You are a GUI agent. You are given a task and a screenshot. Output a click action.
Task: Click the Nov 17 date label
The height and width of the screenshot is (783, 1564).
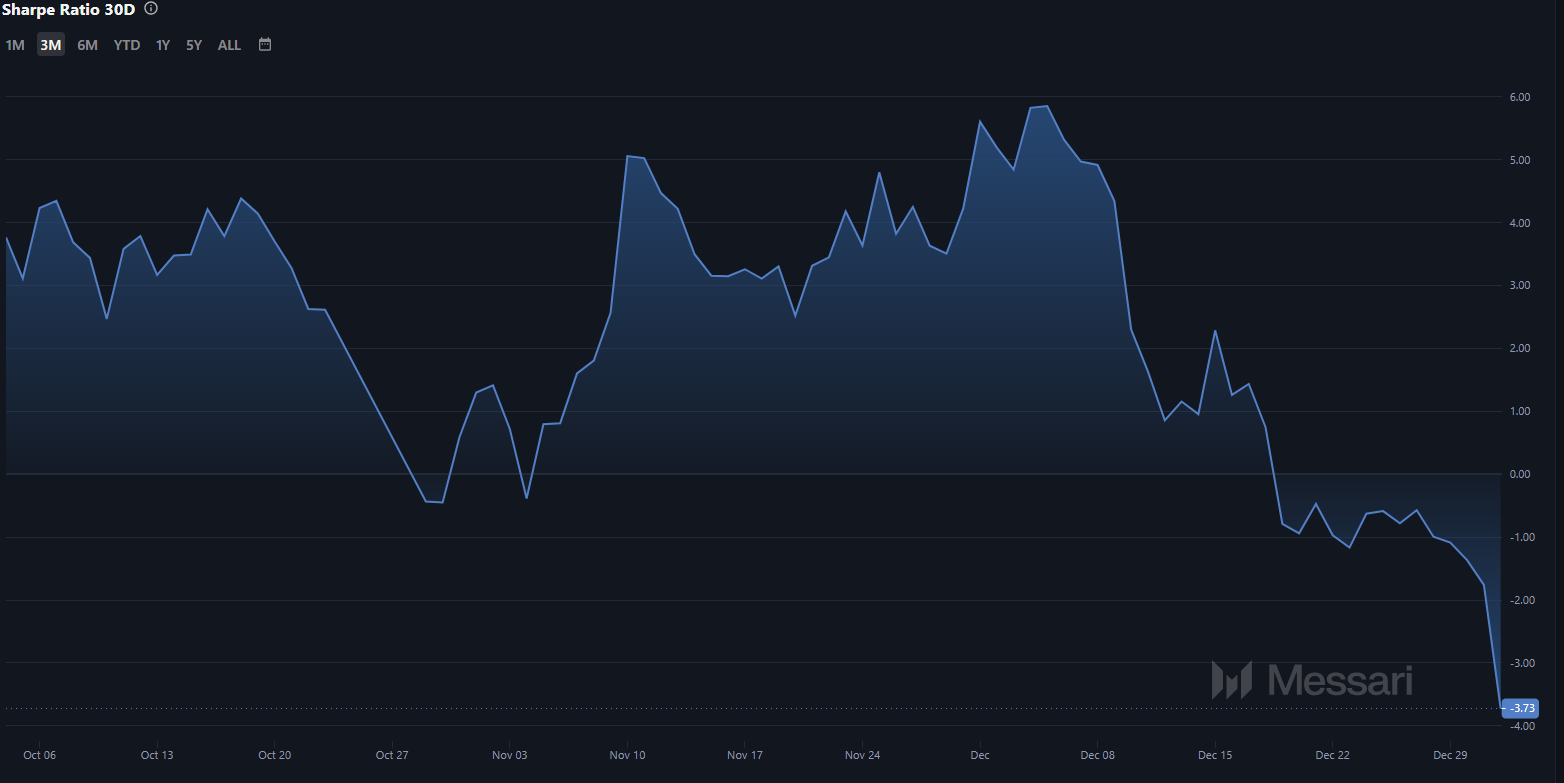(744, 755)
